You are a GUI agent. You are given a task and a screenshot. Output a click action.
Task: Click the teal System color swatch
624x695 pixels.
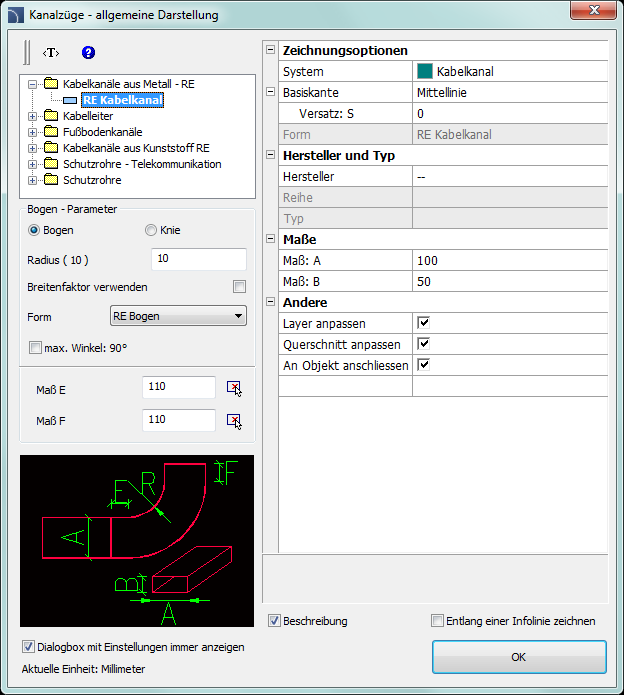pyautogui.click(x=424, y=72)
